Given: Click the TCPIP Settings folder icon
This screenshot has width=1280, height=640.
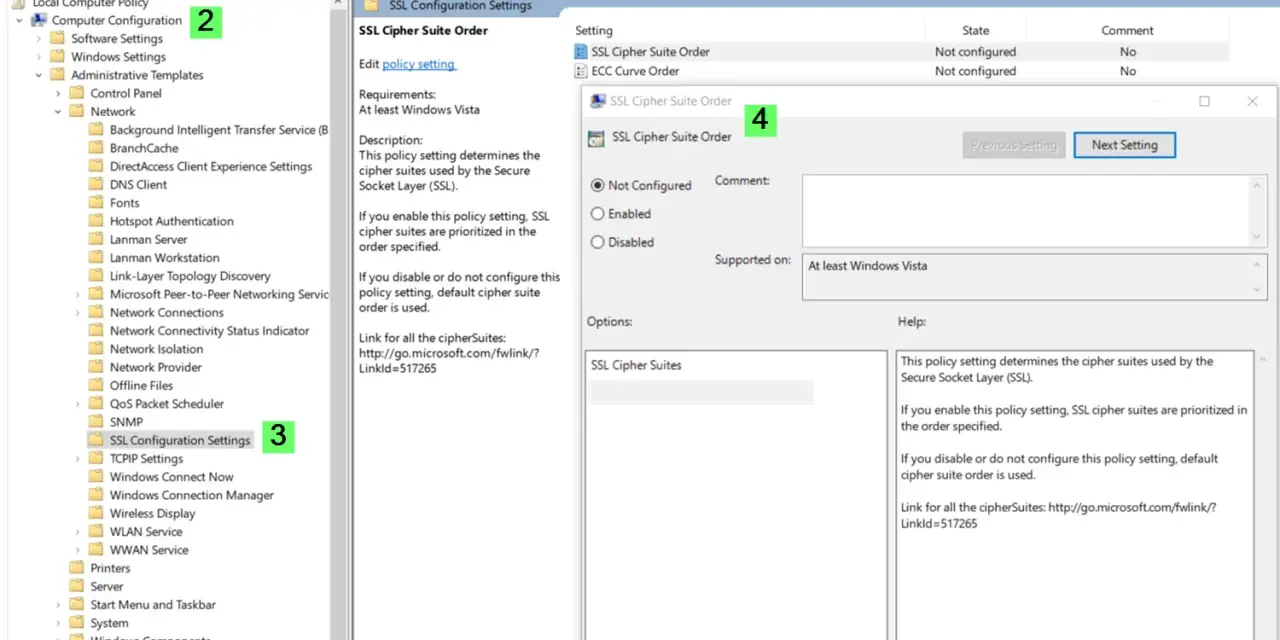Looking at the screenshot, I should tap(96, 458).
